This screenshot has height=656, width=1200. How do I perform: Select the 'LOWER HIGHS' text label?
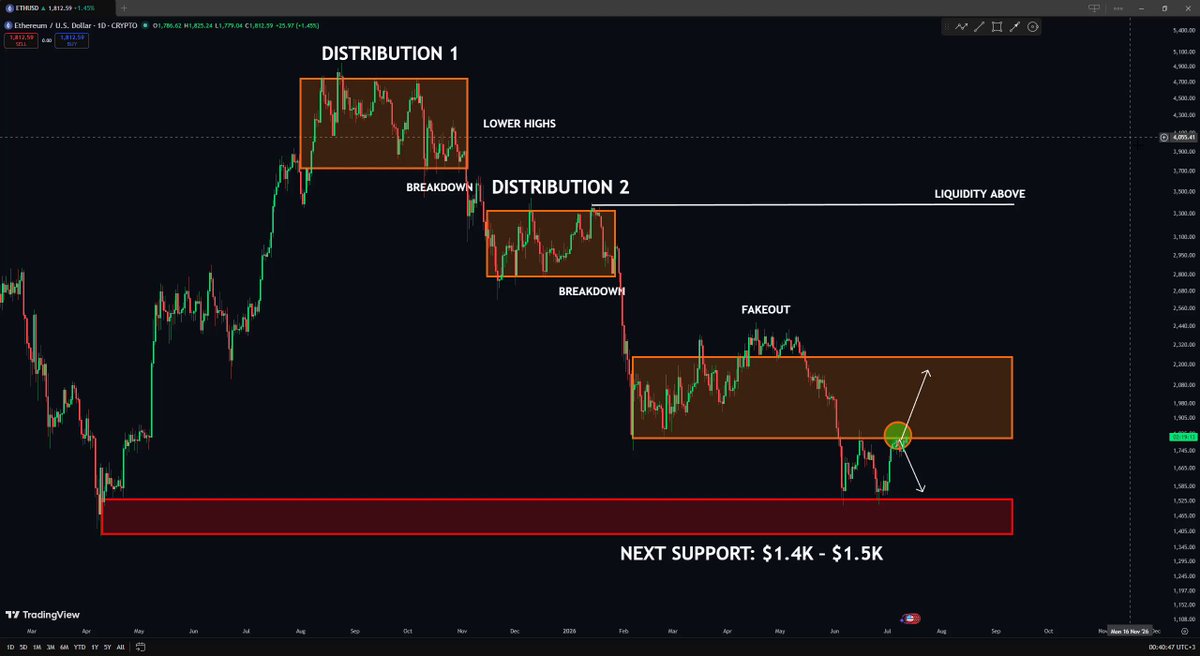click(x=519, y=124)
